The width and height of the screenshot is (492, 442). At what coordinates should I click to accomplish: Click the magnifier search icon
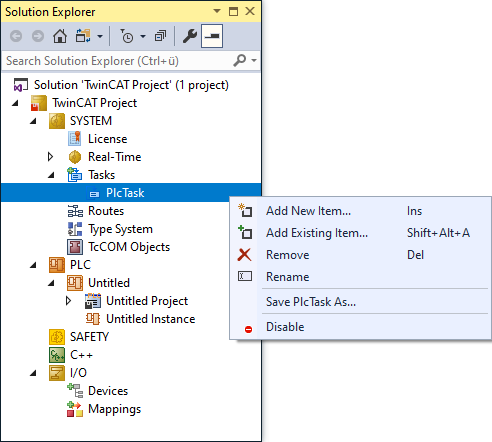240,61
